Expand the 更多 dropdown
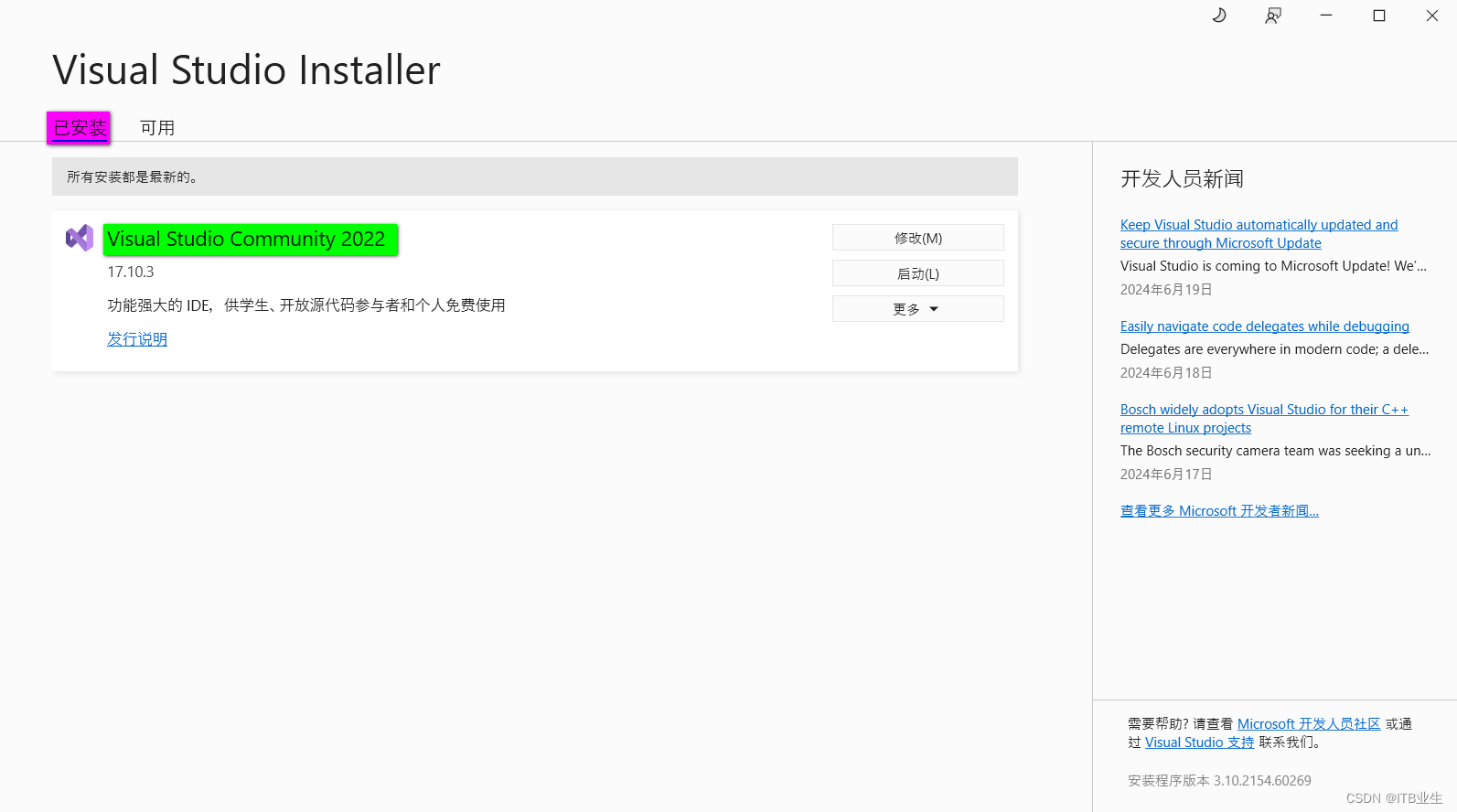 click(918, 309)
